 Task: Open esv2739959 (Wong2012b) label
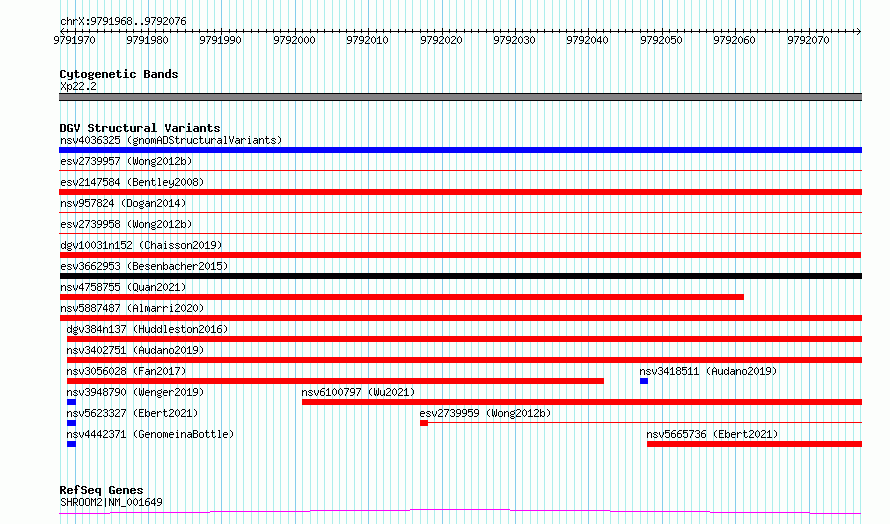(485, 413)
